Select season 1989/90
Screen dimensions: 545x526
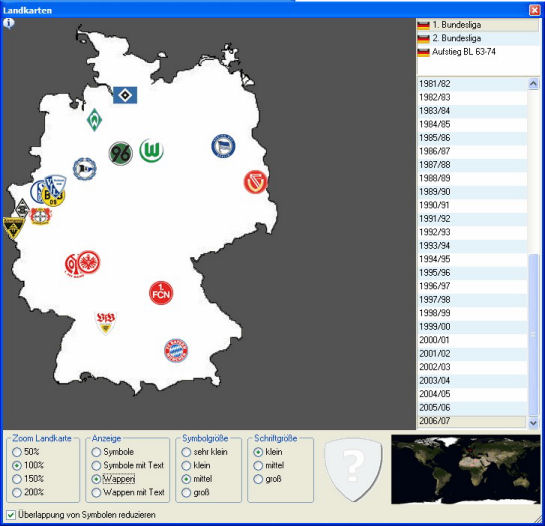click(472, 192)
